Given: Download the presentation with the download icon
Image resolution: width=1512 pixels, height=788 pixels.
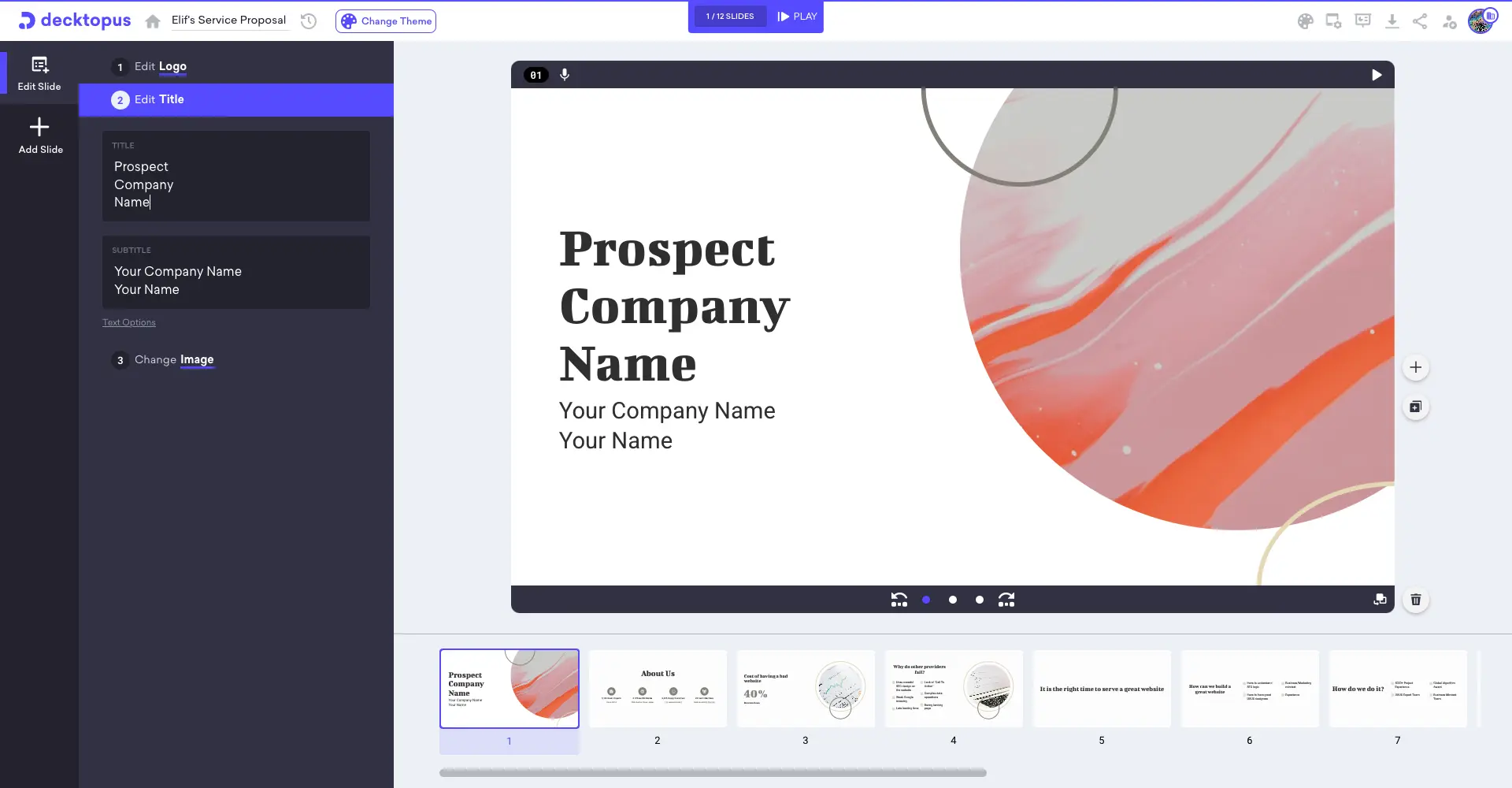Looking at the screenshot, I should click(1392, 21).
